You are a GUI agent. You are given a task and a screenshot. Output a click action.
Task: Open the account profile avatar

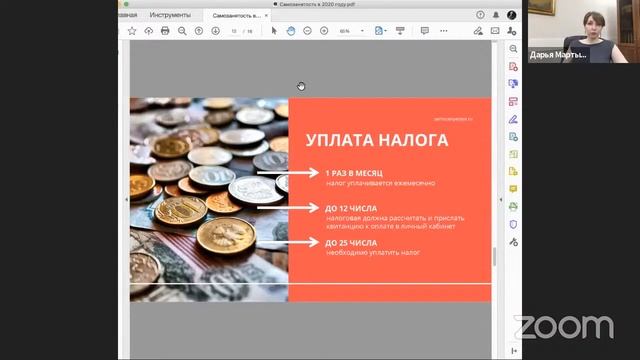(x=511, y=15)
